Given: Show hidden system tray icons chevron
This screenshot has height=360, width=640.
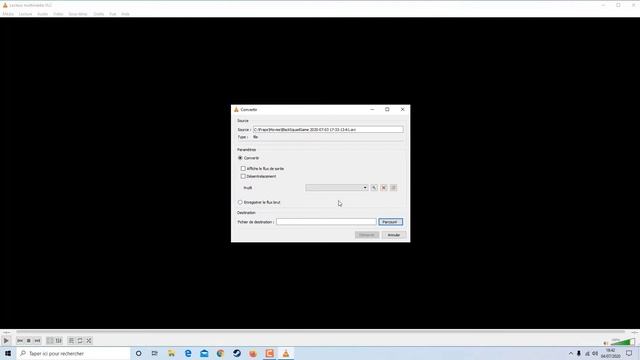Looking at the screenshot, I should pos(571,353).
